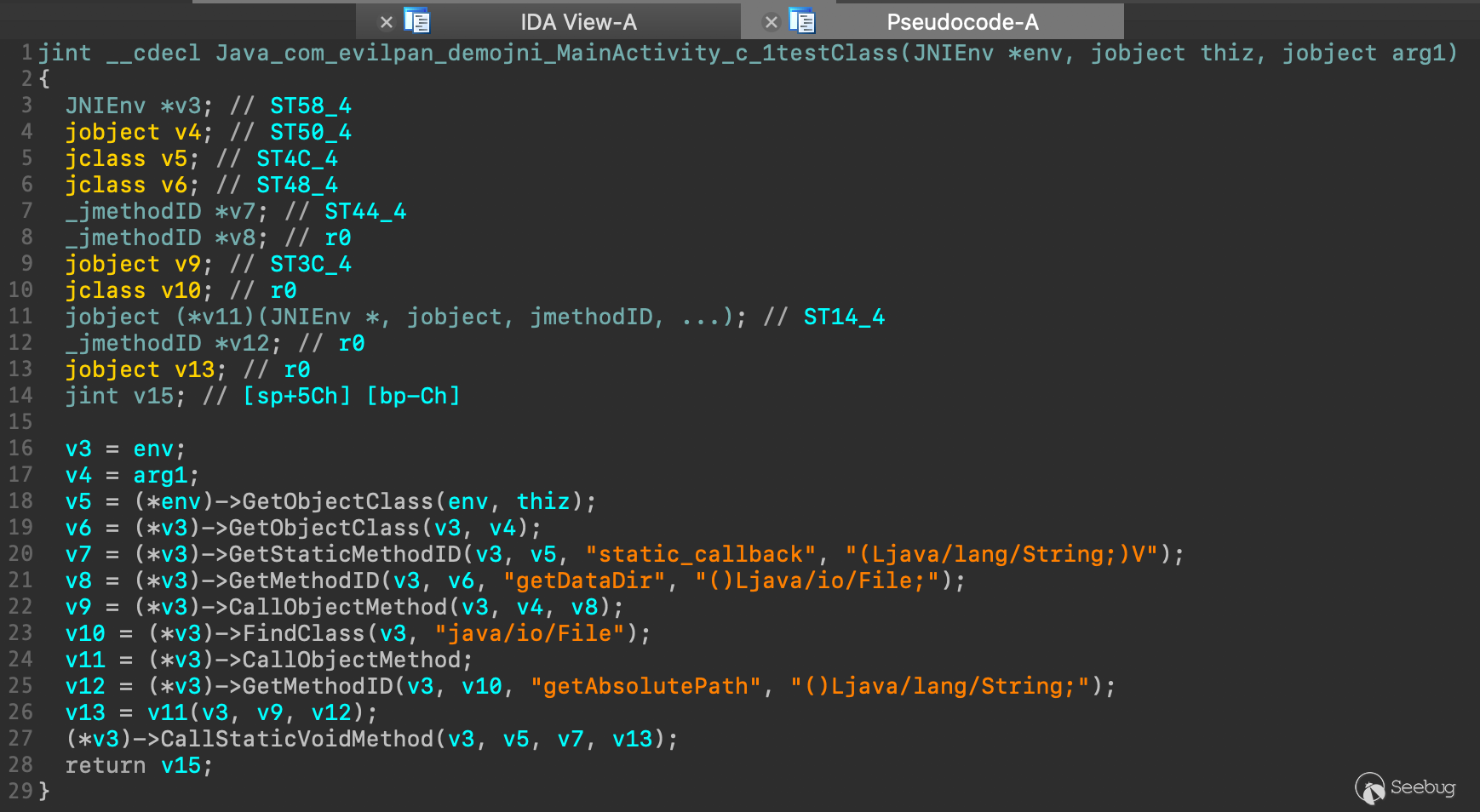The image size is (1480, 812).
Task: Select the Pseudocode-A tab
Action: click(x=962, y=22)
